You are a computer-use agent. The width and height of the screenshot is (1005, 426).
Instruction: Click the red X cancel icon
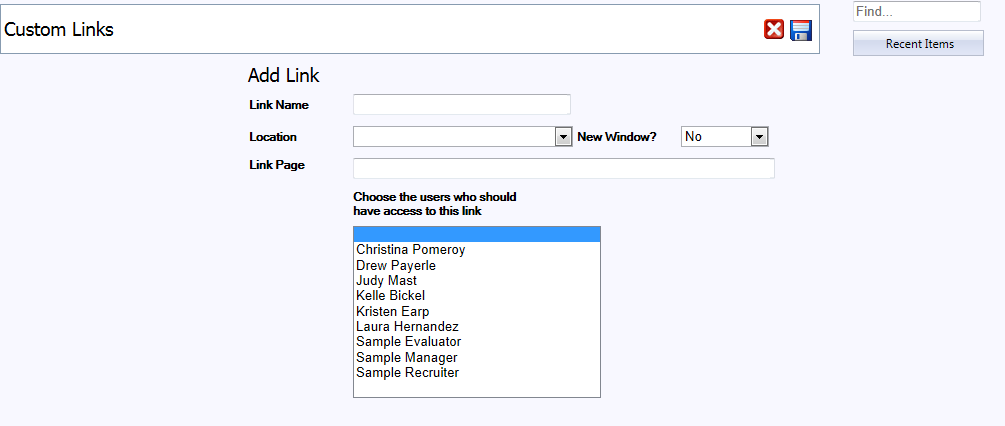click(774, 30)
